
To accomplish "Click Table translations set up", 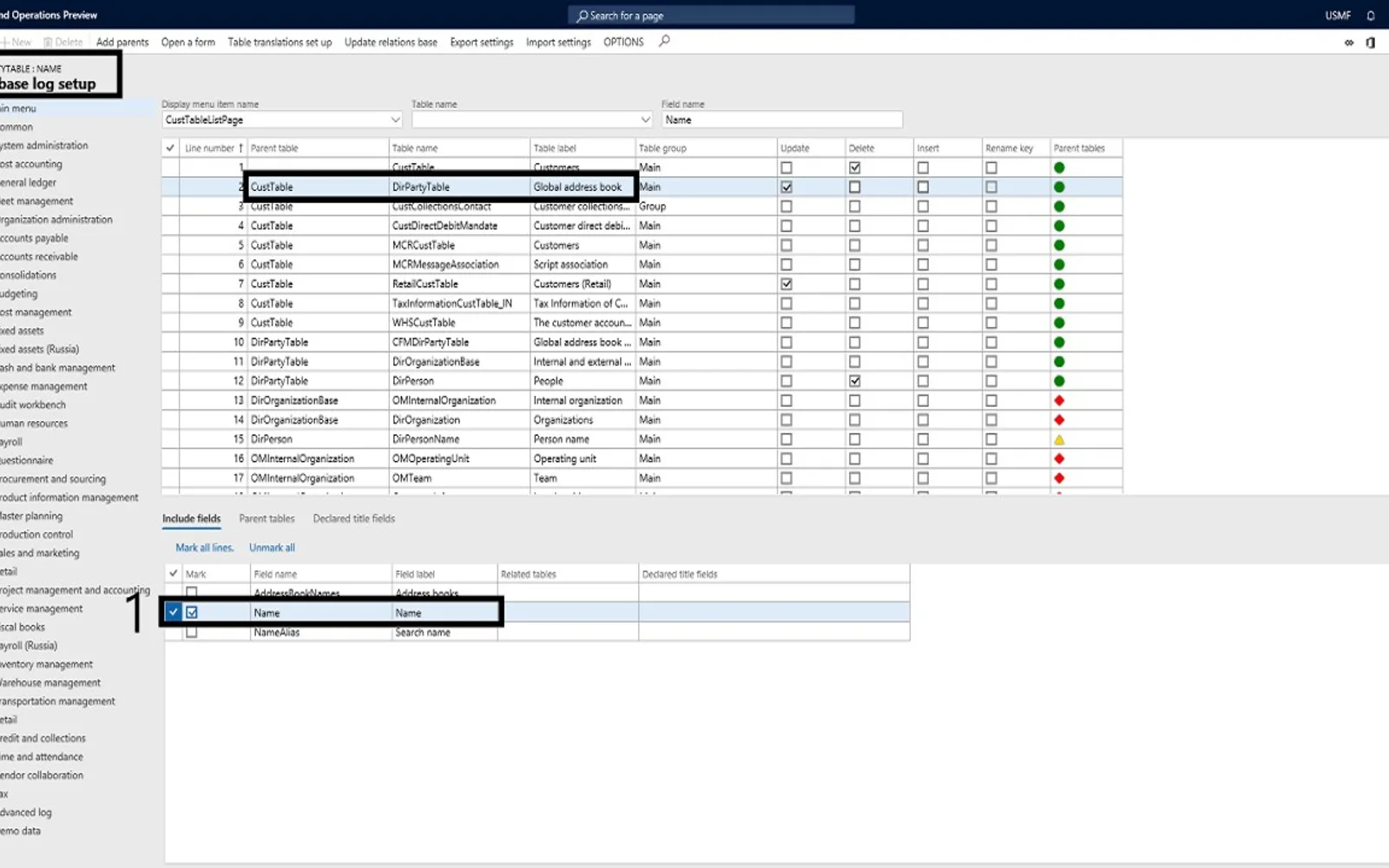I will (x=280, y=42).
